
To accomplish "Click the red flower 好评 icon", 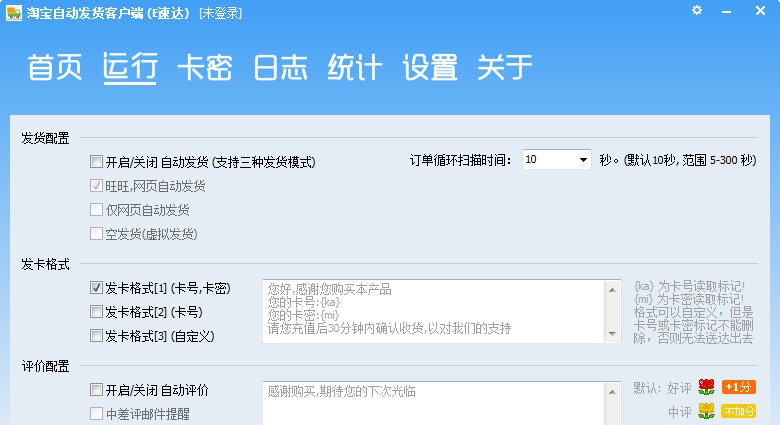I will [x=706, y=387].
